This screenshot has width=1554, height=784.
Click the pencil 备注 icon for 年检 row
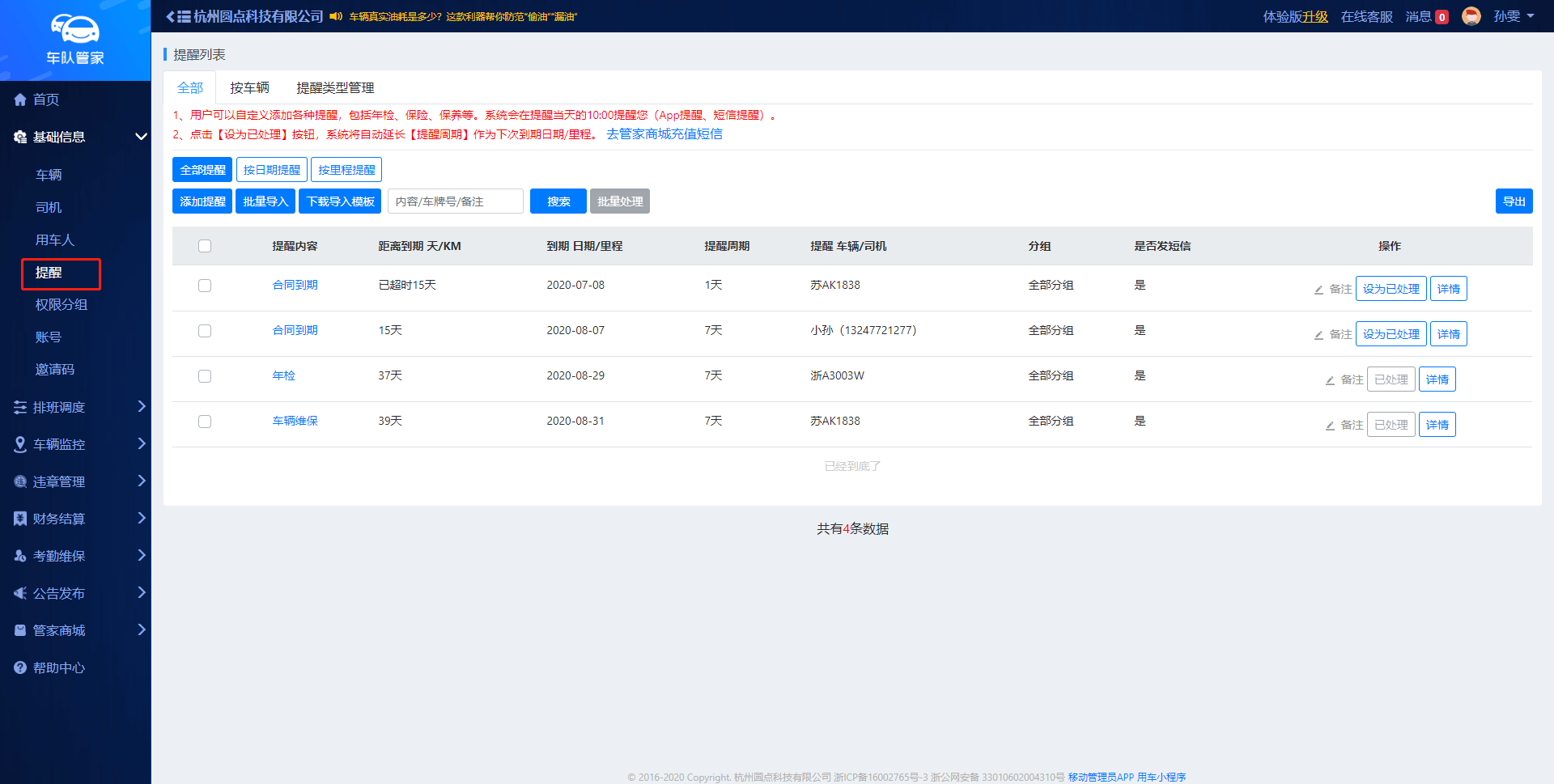click(x=1330, y=379)
